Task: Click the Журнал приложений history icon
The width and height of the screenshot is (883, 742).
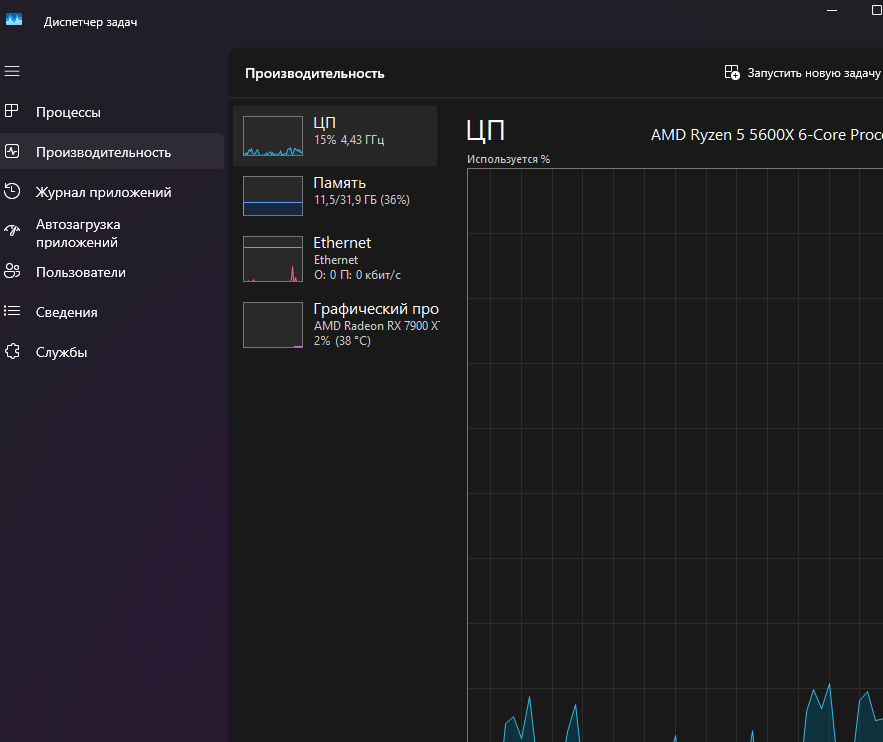Action: [12, 192]
